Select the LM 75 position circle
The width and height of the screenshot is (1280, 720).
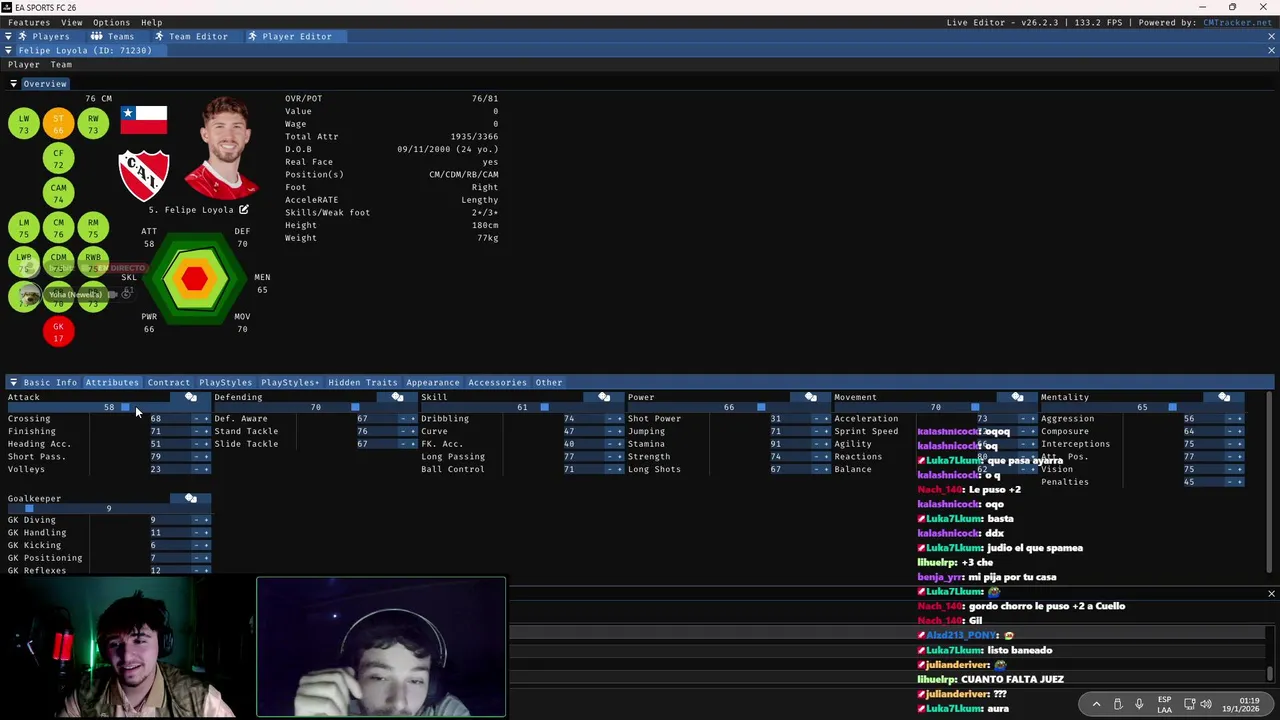pyautogui.click(x=24, y=228)
